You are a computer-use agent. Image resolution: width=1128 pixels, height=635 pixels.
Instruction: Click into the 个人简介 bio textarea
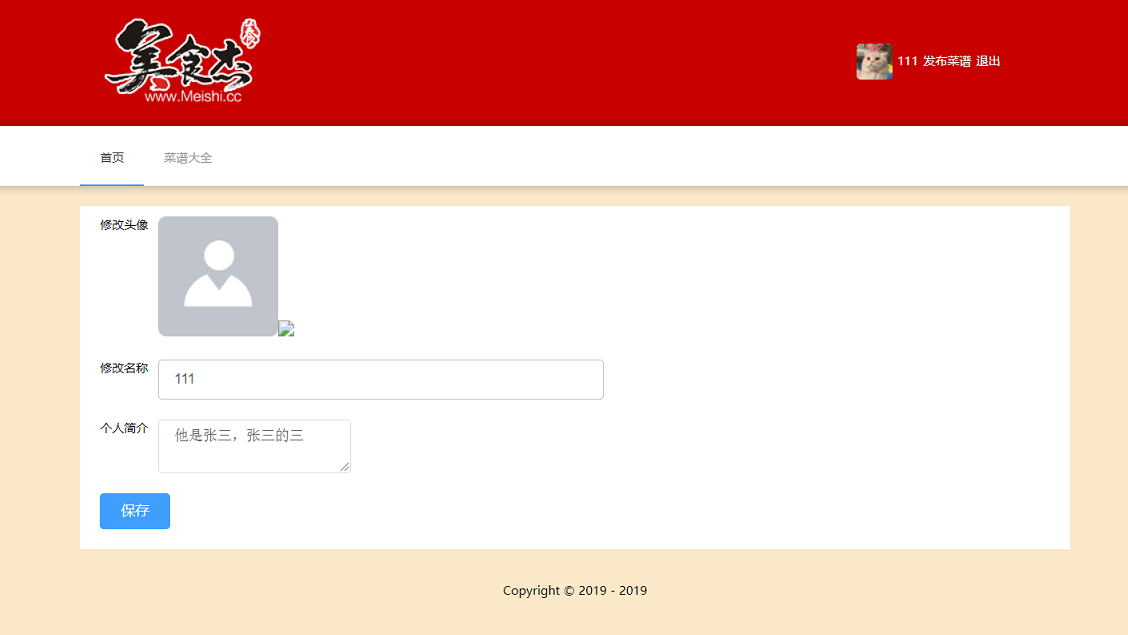[254, 446]
